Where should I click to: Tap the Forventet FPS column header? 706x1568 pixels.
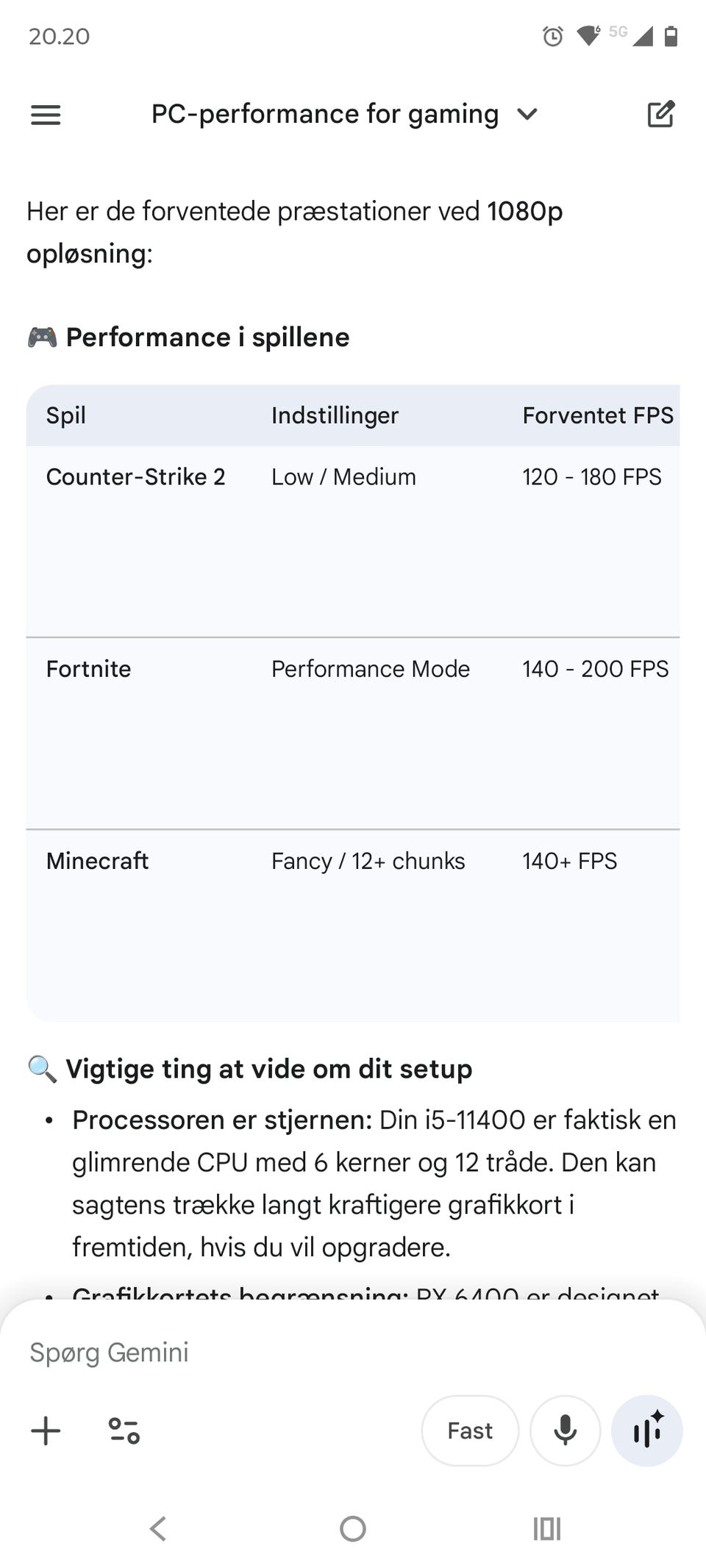point(597,415)
